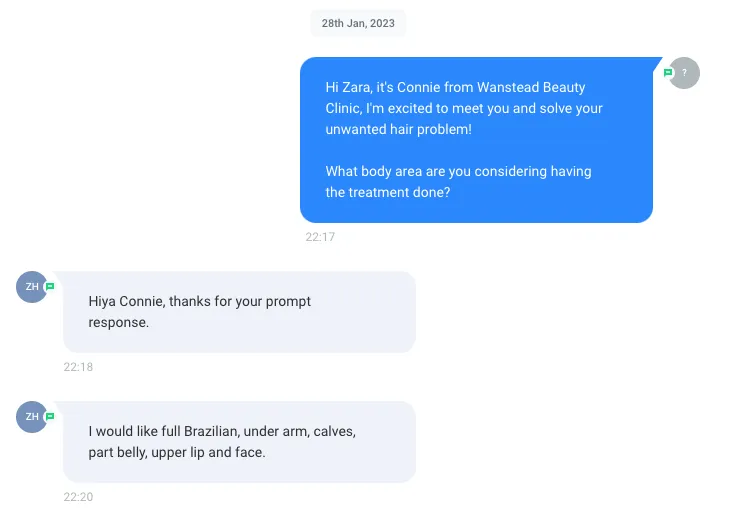Image resolution: width=730 pixels, height=513 pixels.
Task: Click the line 'the treatment done?'
Action: tap(388, 192)
